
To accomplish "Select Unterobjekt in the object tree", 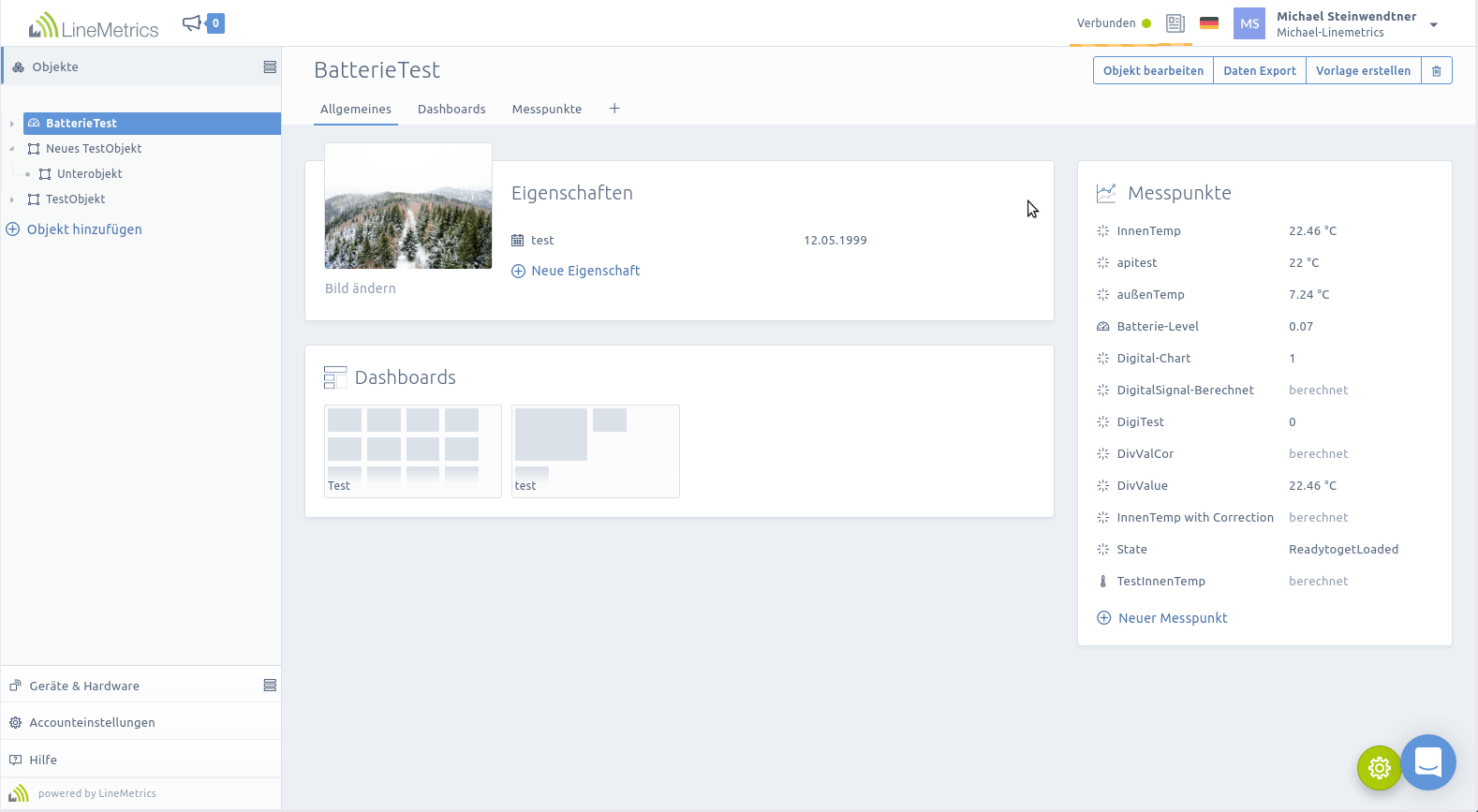I will point(89,174).
